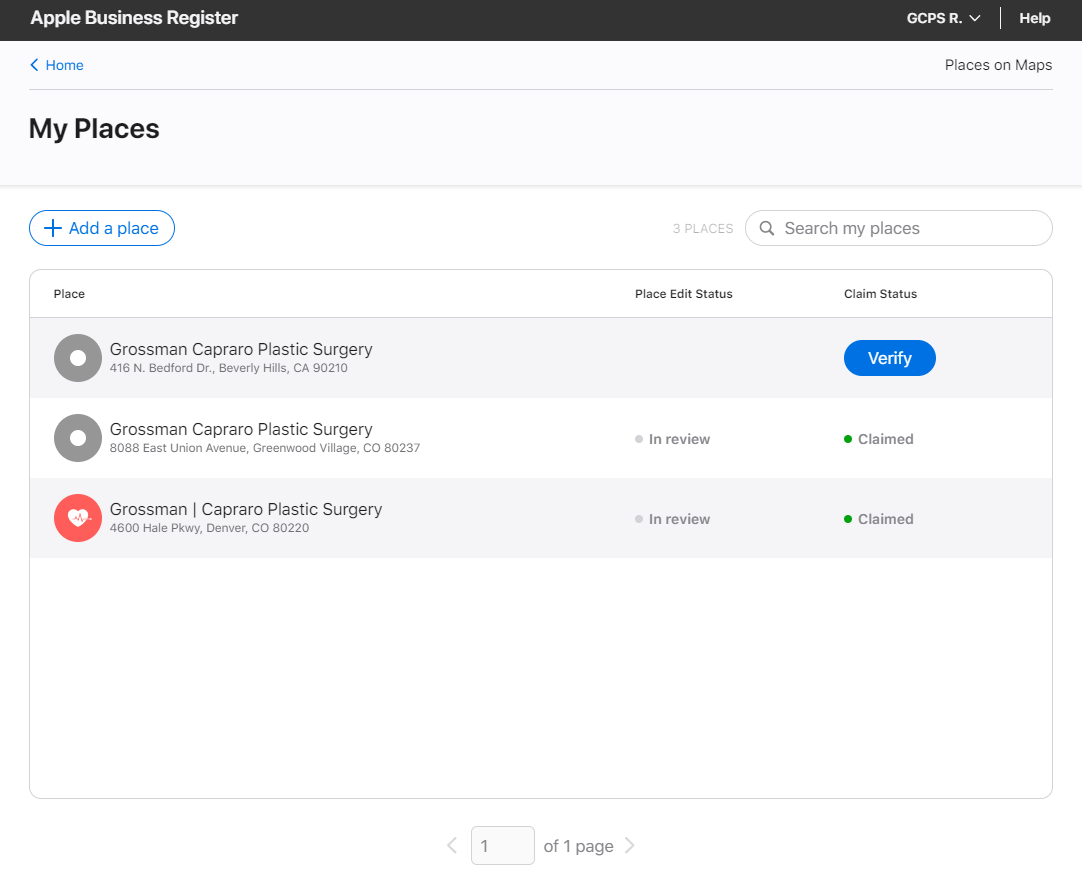Screen dimensions: 1082x881
Task: Click the magnifying glass search icon
Action: (x=767, y=228)
